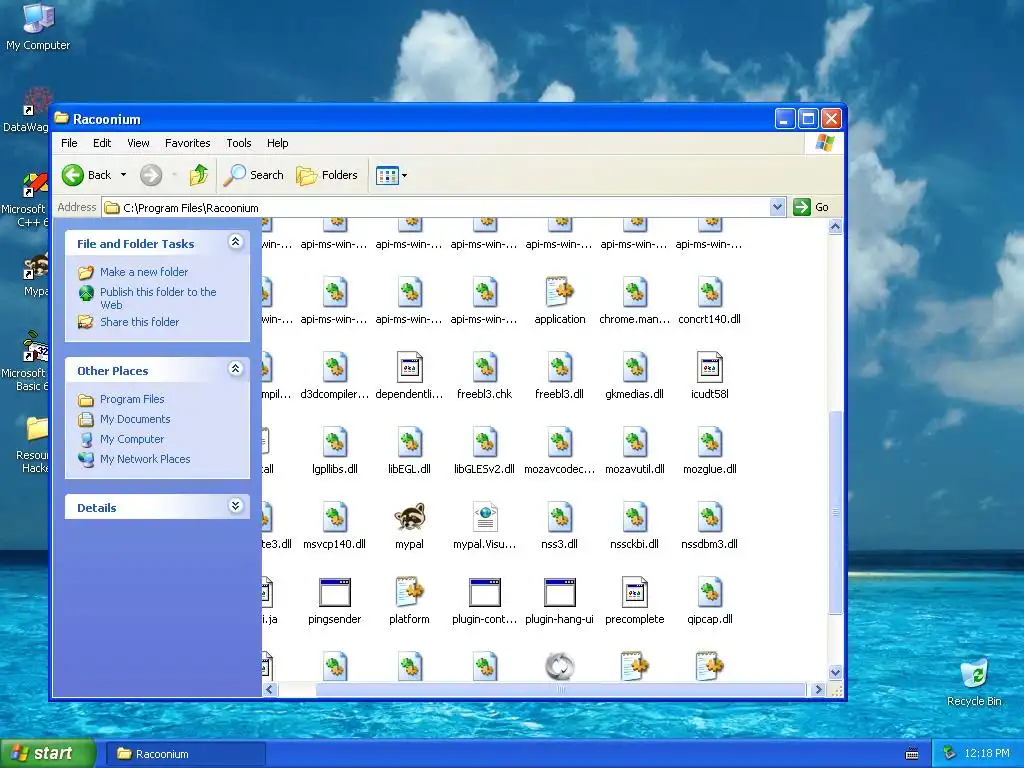The width and height of the screenshot is (1024, 768).
Task: Open the Search pane
Action: click(x=254, y=175)
